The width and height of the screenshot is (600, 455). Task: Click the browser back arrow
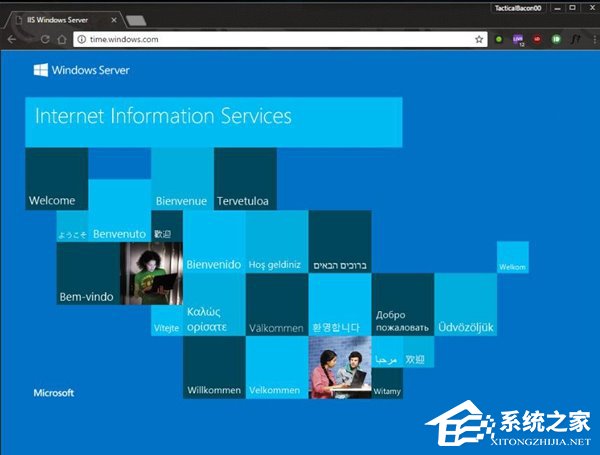click(12, 39)
